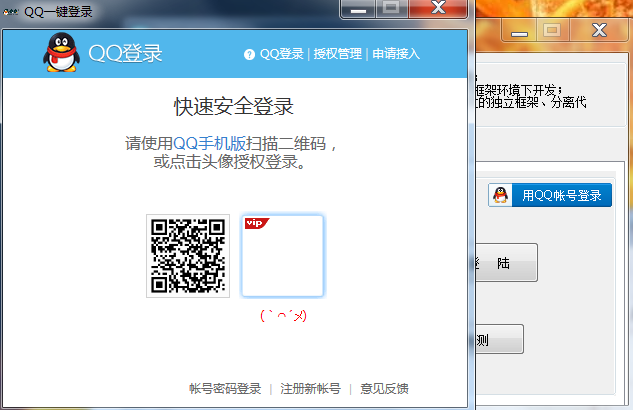Screen dimensions: 633x410
Task: Minimize the QQ一键登录 dialog
Action: (358, 9)
